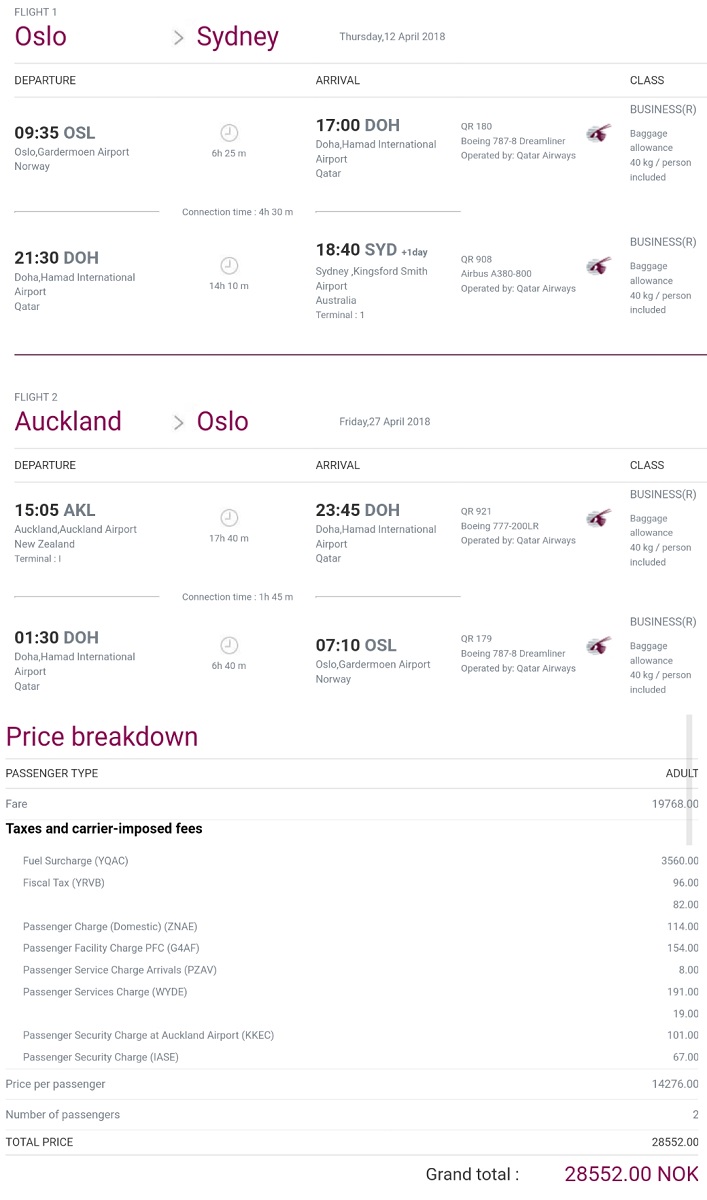Click the clock icon for the 6h 40m flight
Image resolution: width=707 pixels, height=1200 pixels.
(x=229, y=645)
